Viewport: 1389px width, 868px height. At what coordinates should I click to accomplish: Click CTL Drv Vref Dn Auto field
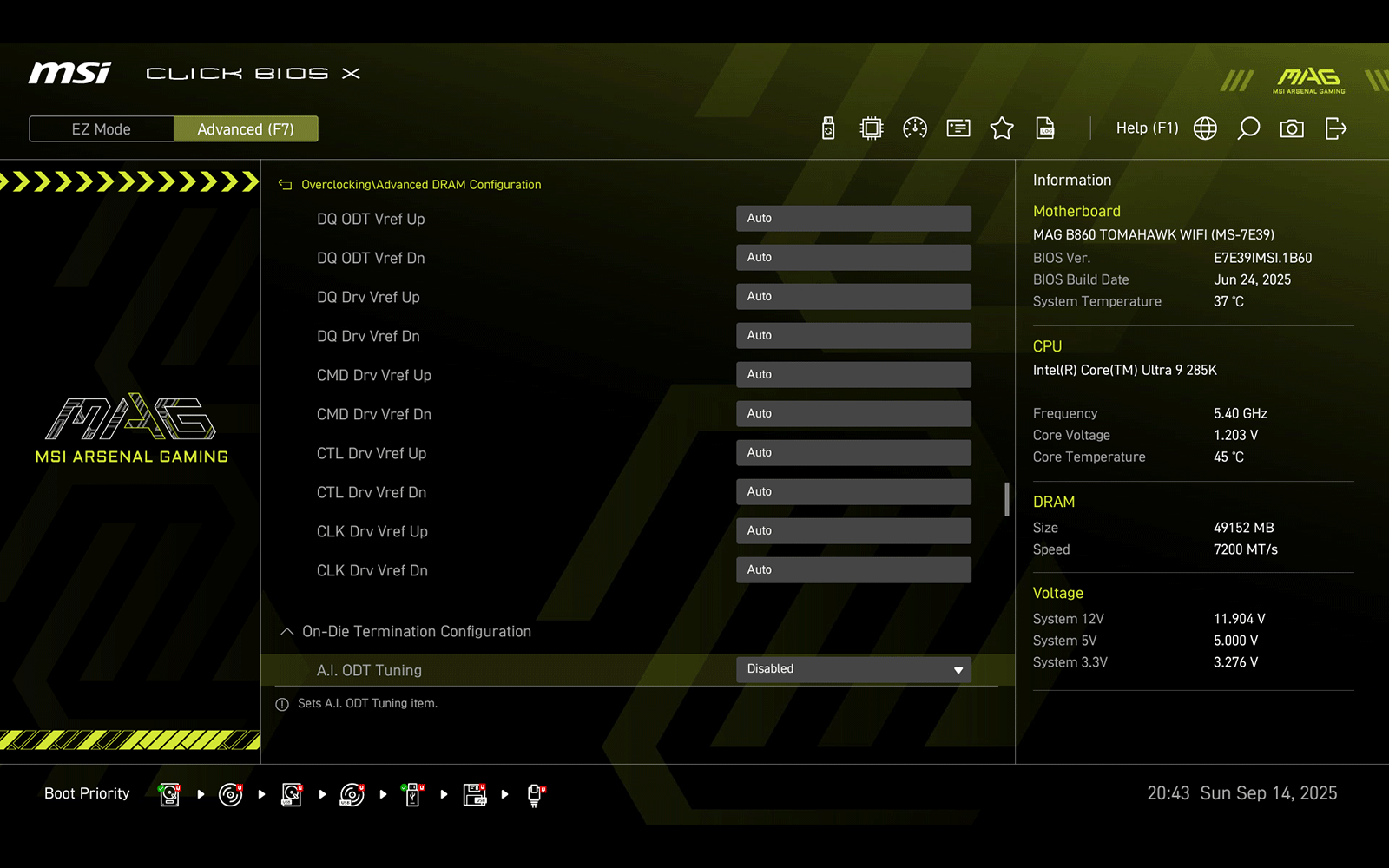click(x=853, y=492)
